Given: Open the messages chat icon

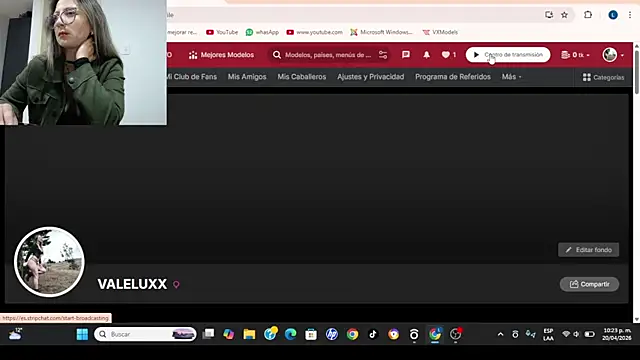Looking at the screenshot, I should coord(406,55).
